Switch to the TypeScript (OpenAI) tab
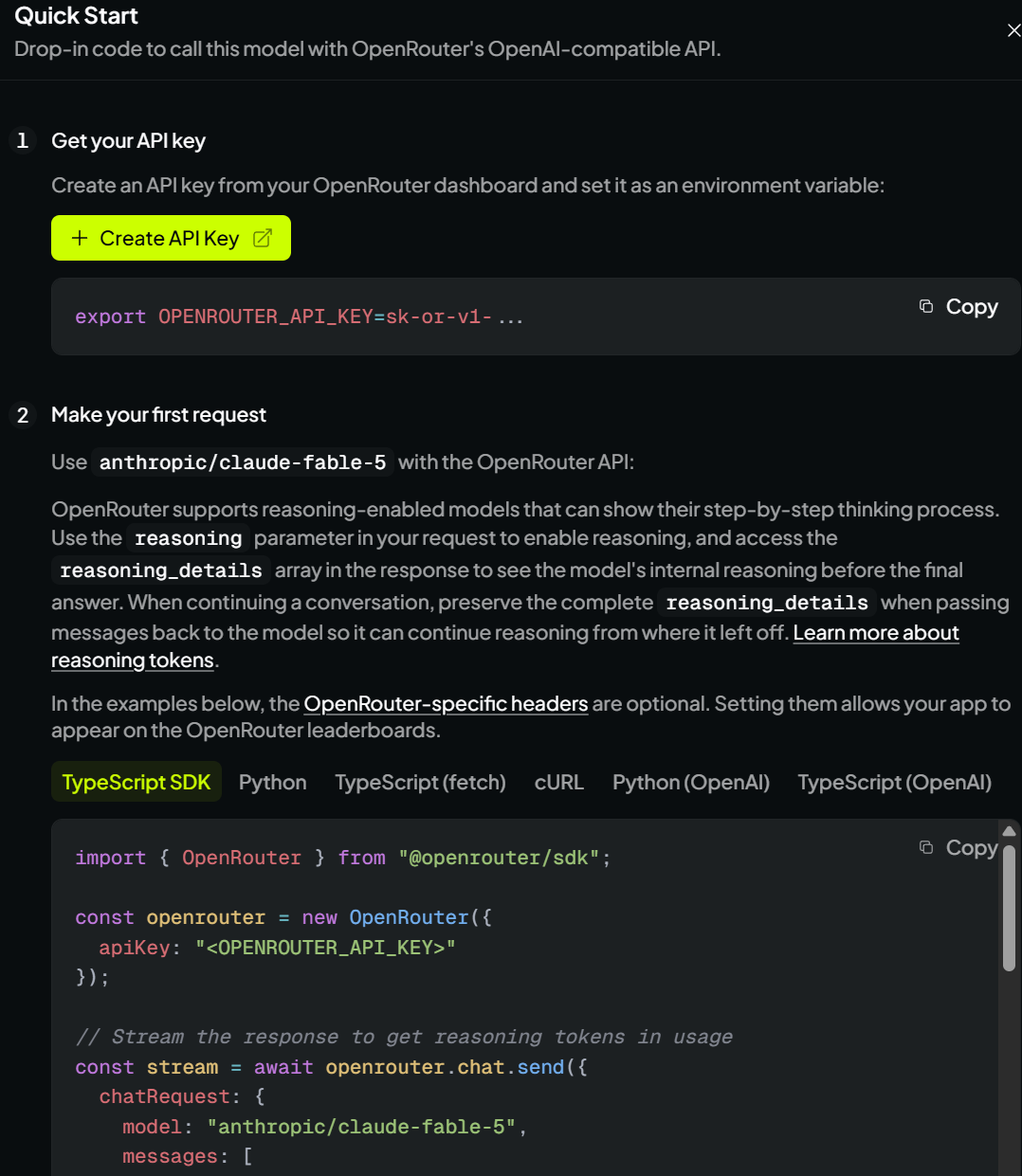 [x=895, y=782]
